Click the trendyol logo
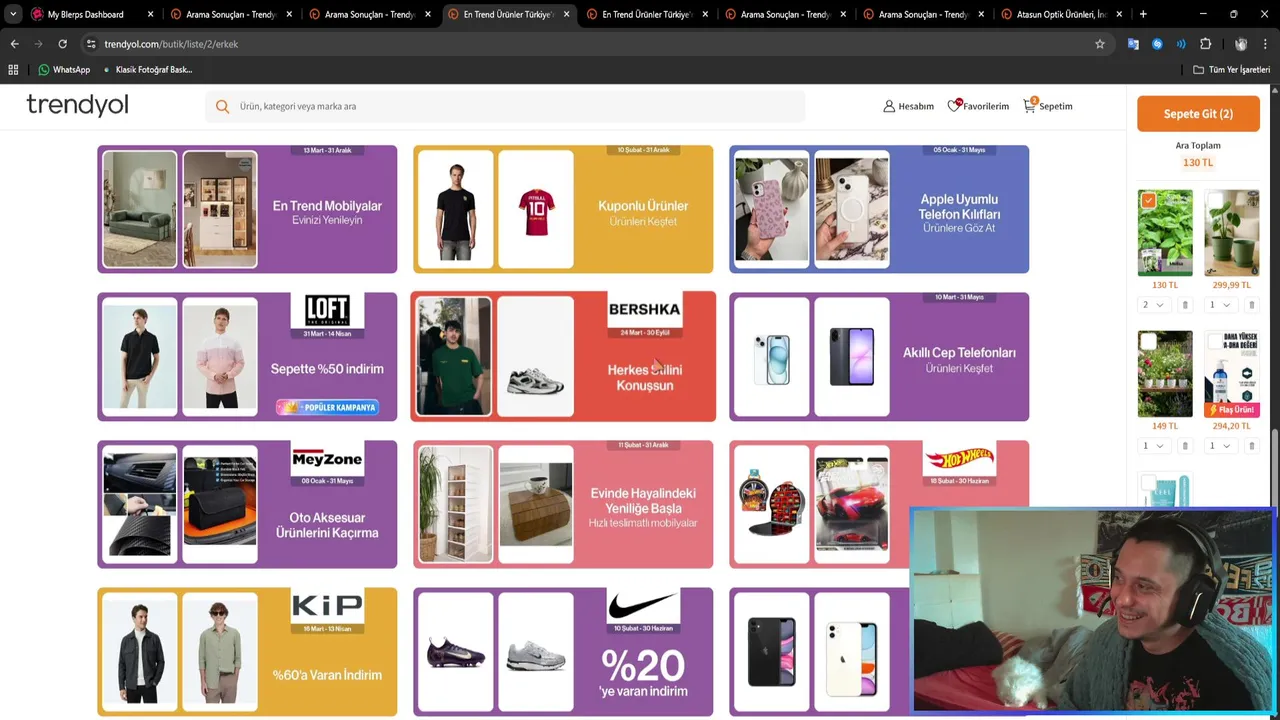This screenshot has width=1280, height=720. 77,105
